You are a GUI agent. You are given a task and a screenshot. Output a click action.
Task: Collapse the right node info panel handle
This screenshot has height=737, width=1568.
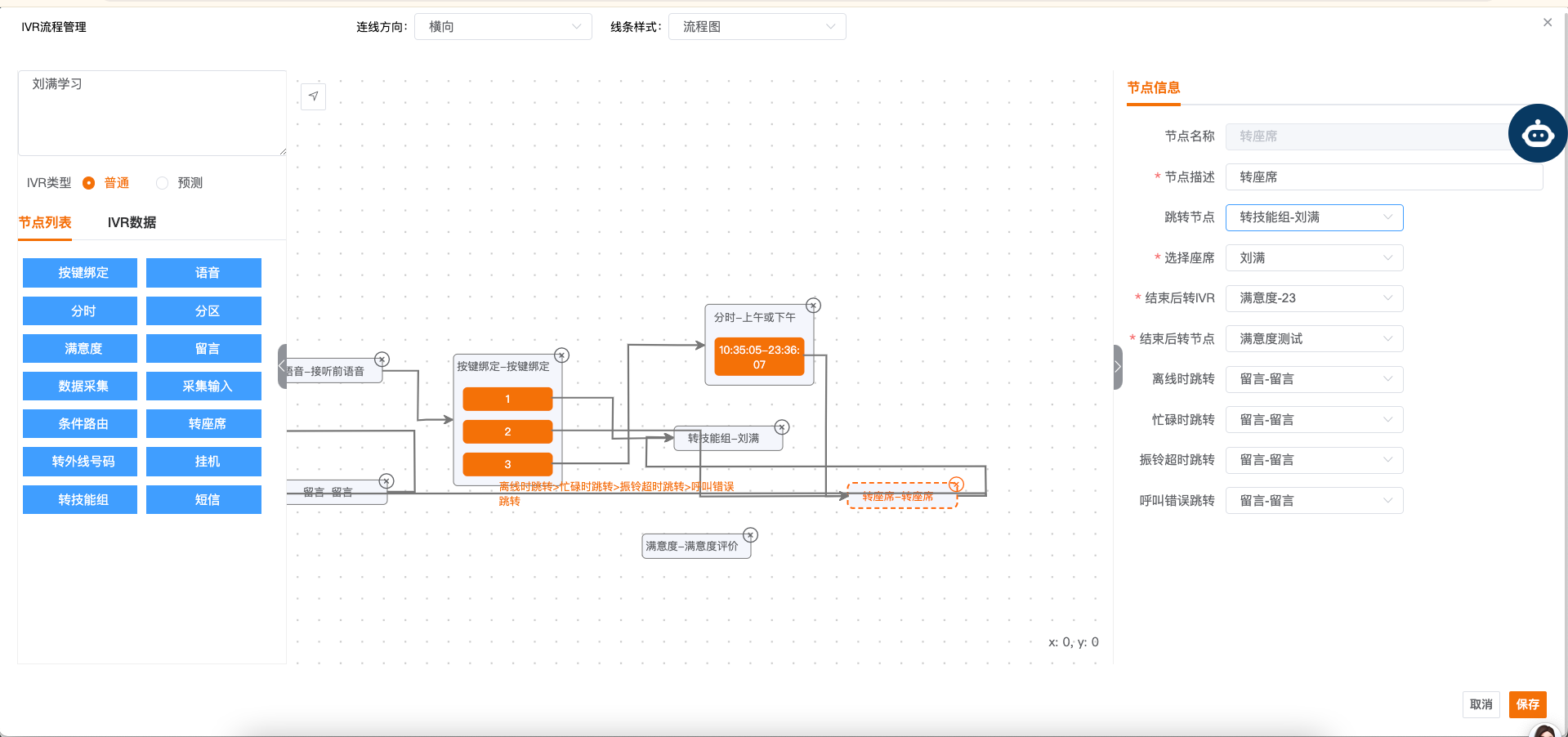pos(1118,367)
